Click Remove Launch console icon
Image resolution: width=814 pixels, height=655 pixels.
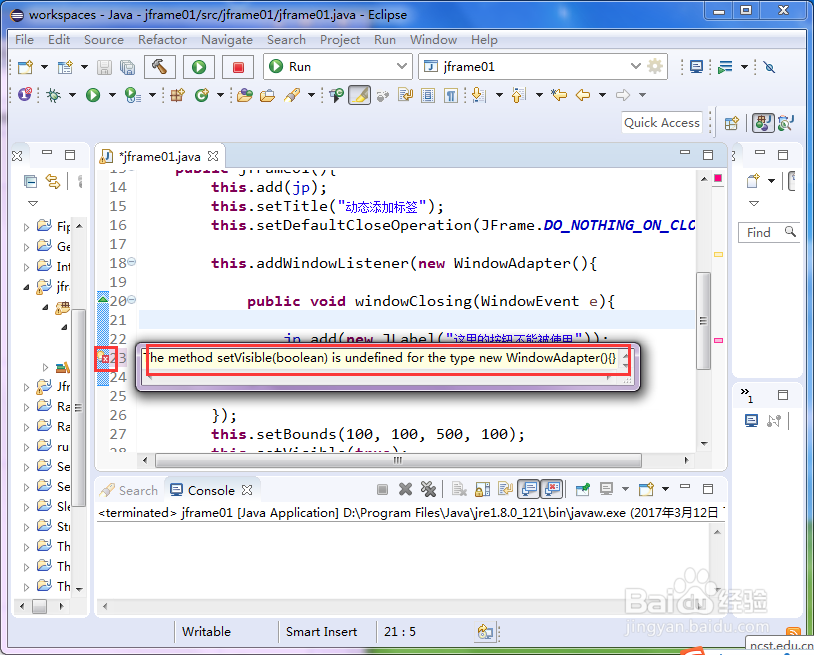[x=405, y=489]
